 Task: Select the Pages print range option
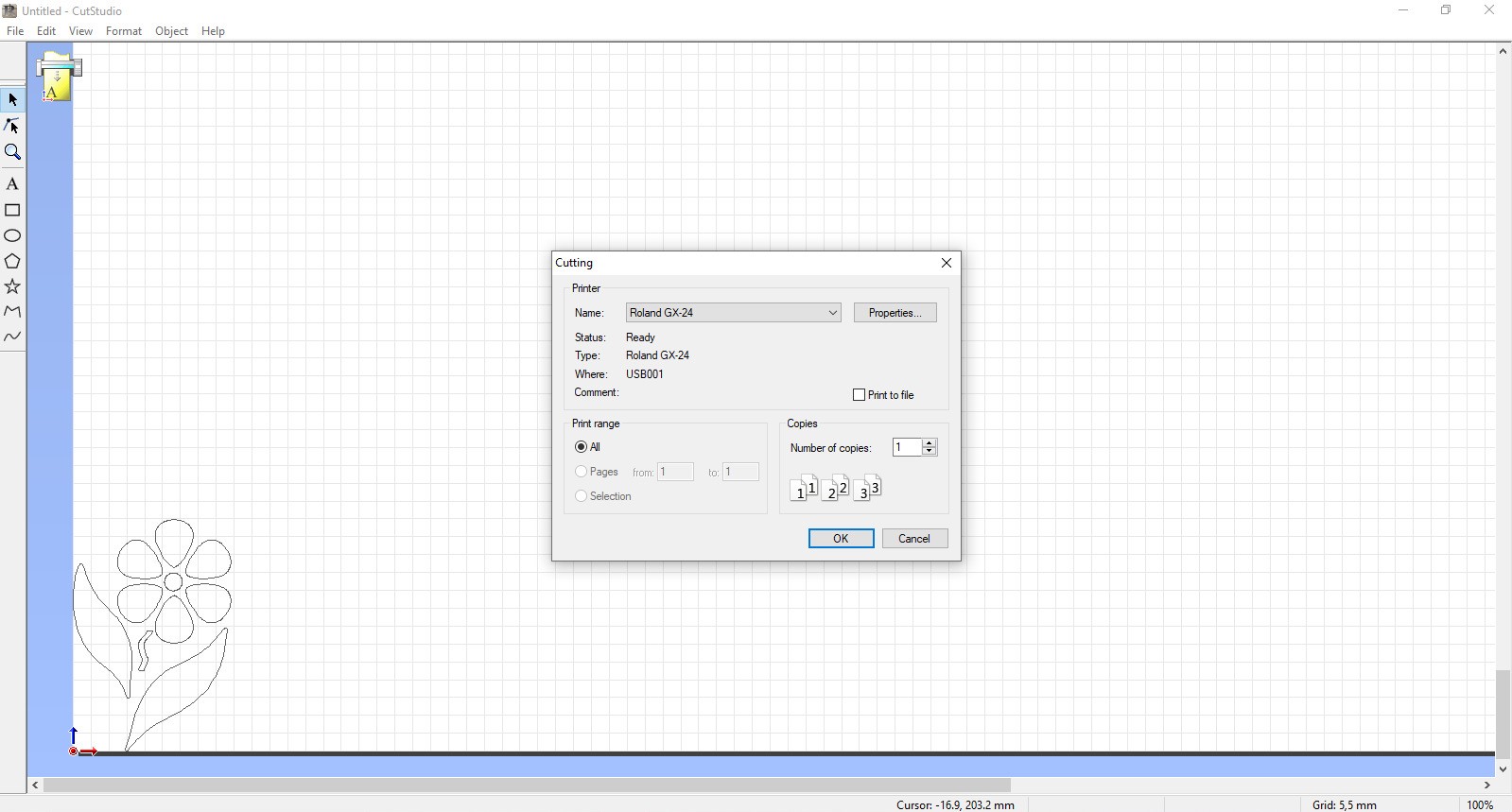click(597, 472)
